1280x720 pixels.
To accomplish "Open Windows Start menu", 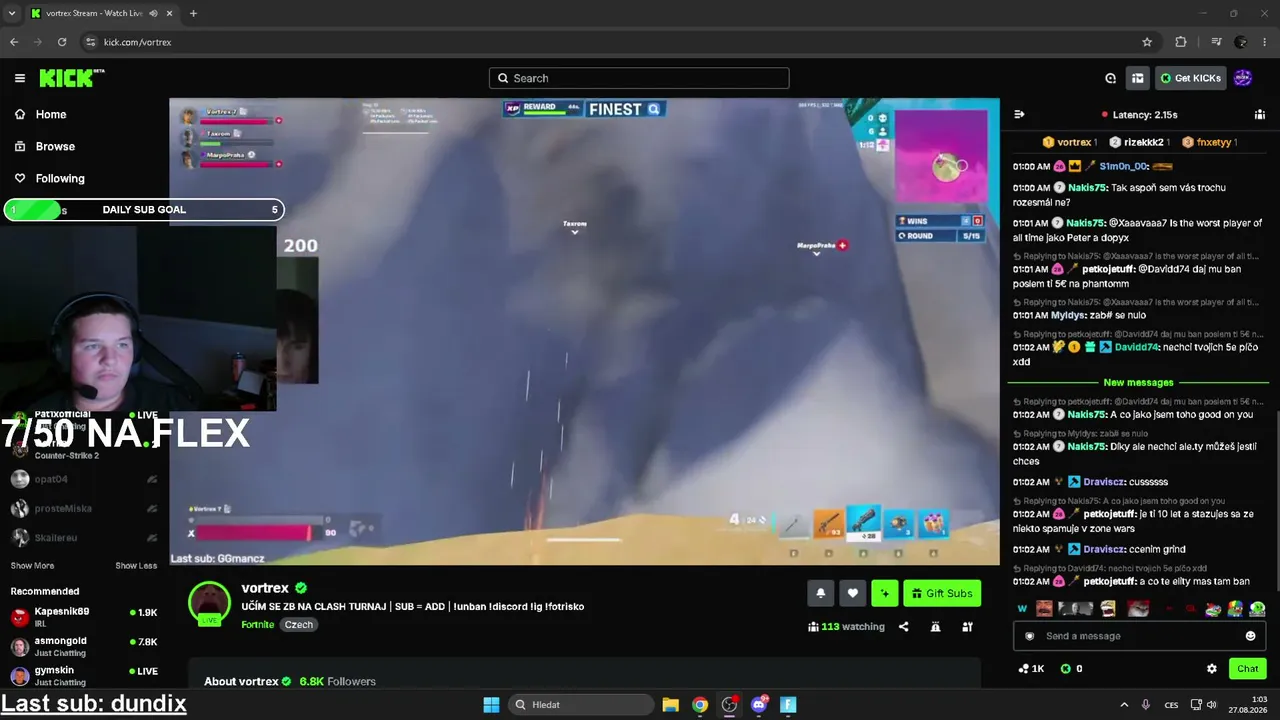I will pos(491,705).
